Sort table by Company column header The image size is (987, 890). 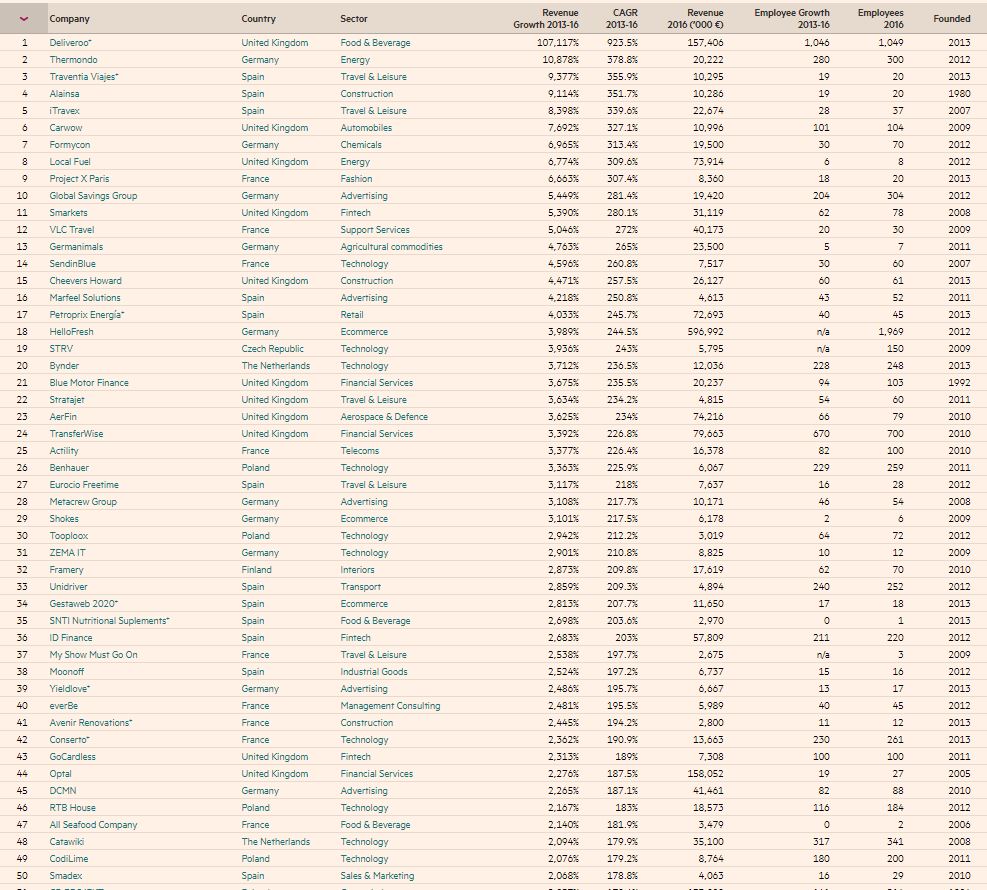(x=69, y=19)
